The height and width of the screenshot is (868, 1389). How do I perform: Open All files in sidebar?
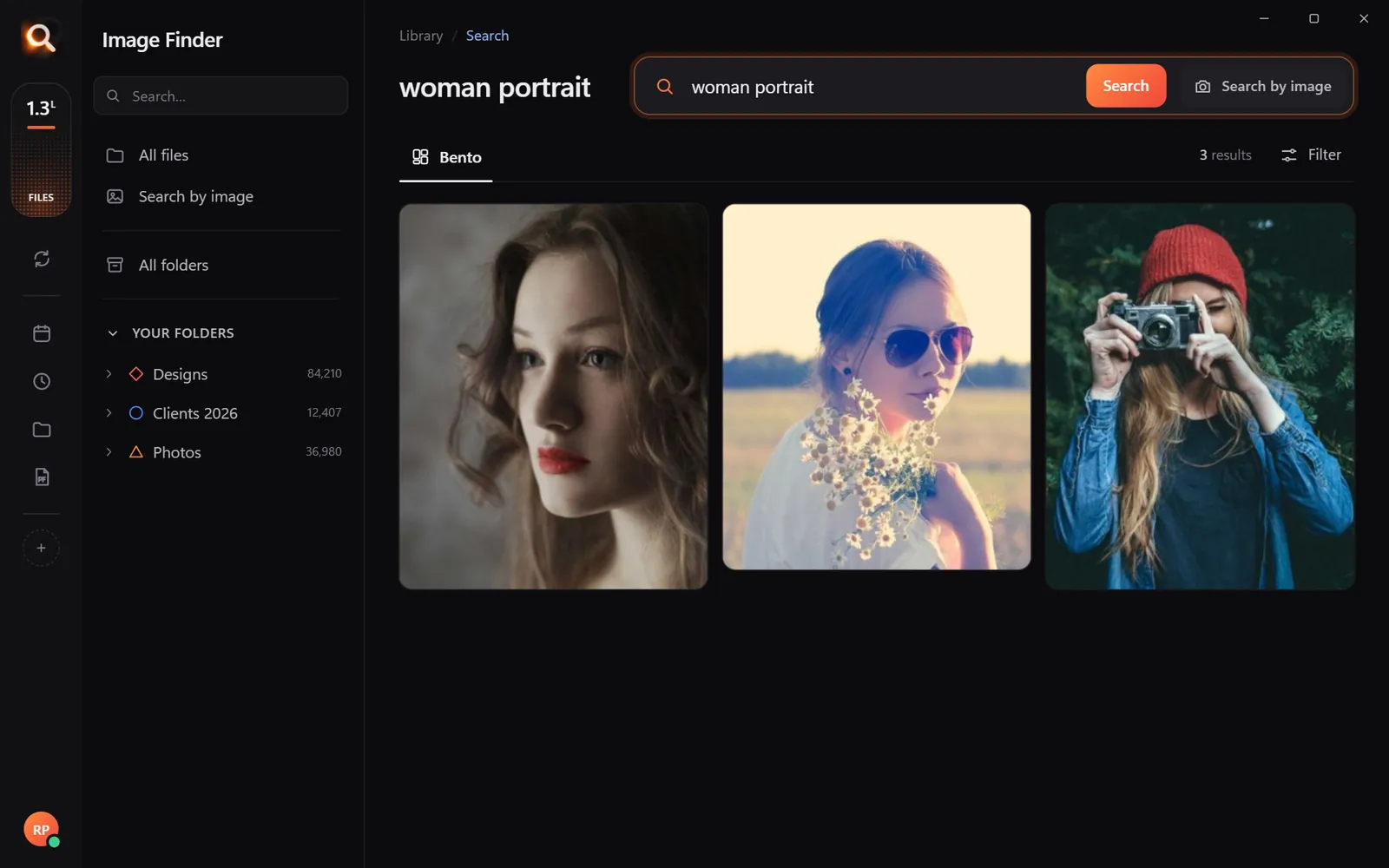[x=221, y=155]
